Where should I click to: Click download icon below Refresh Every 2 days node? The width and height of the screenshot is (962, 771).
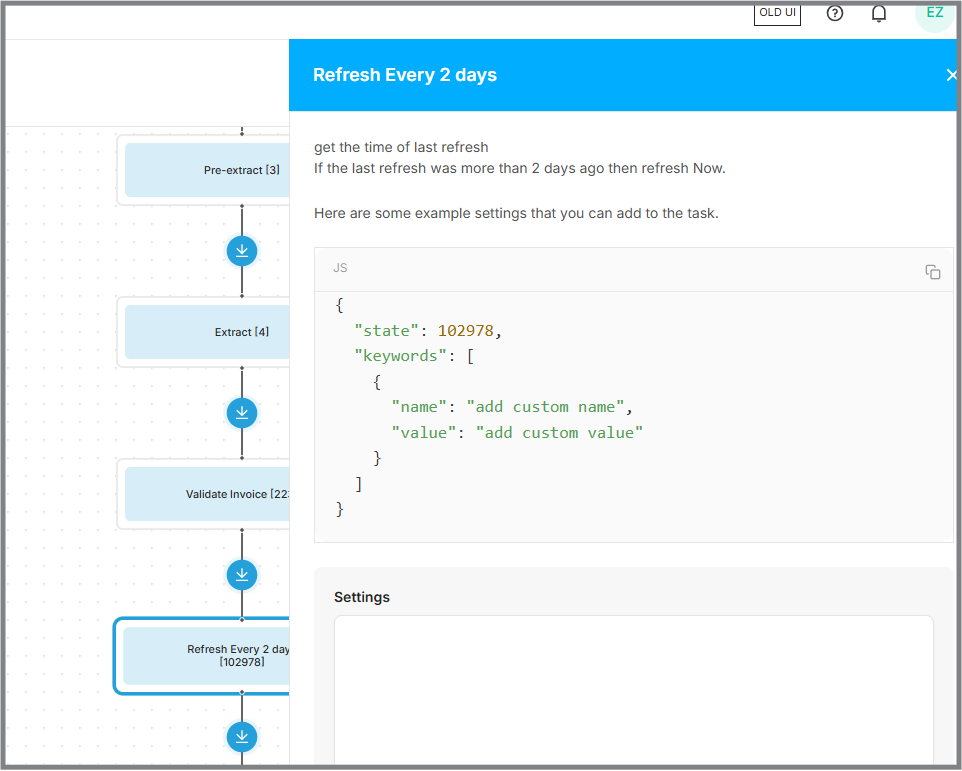point(242,737)
